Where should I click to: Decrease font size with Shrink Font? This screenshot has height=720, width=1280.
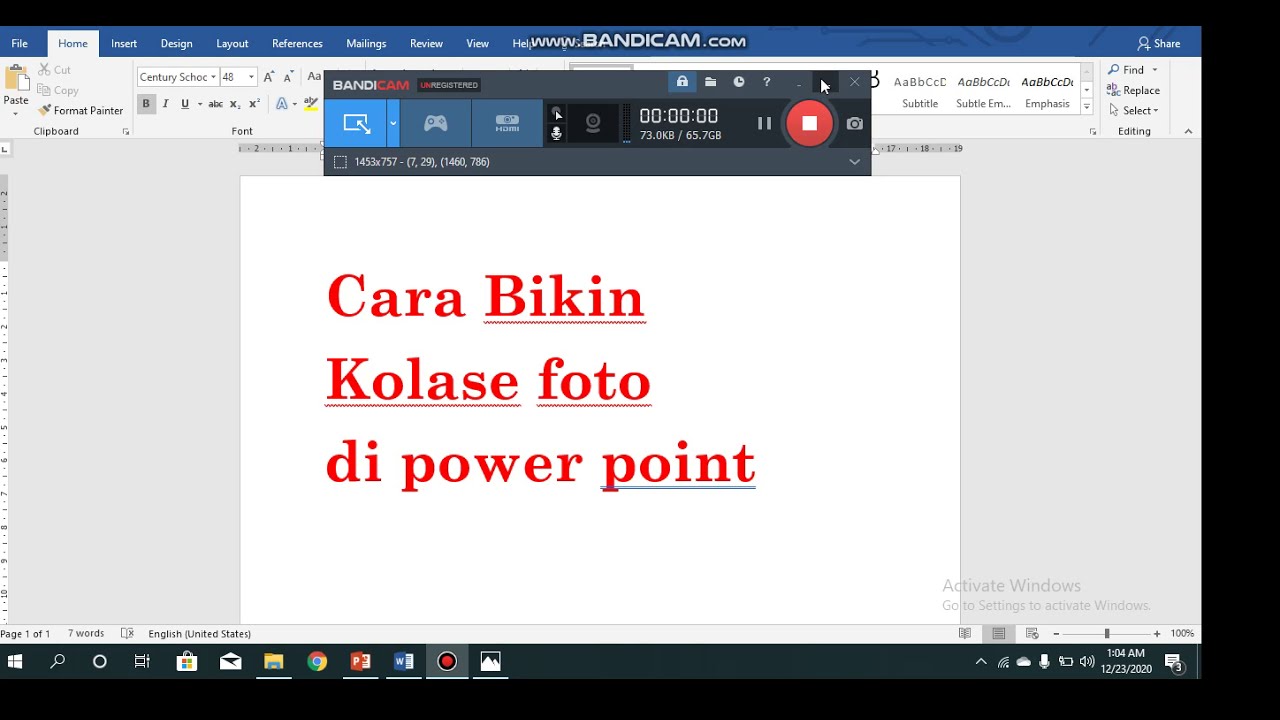tap(289, 77)
